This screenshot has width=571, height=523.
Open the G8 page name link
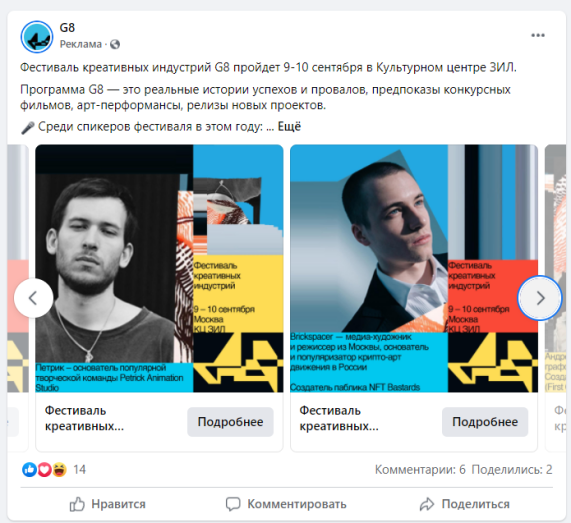point(67,28)
